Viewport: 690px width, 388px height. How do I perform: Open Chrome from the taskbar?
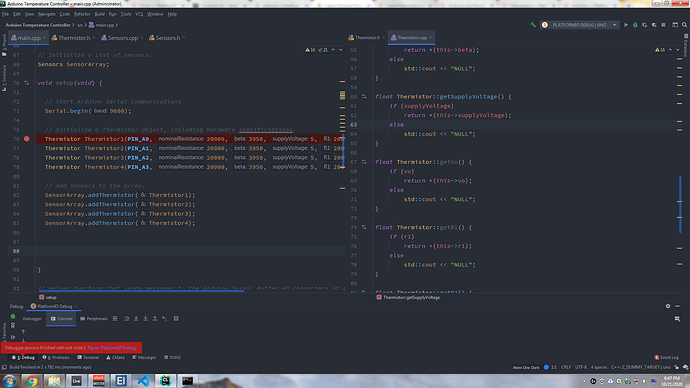click(x=32, y=381)
